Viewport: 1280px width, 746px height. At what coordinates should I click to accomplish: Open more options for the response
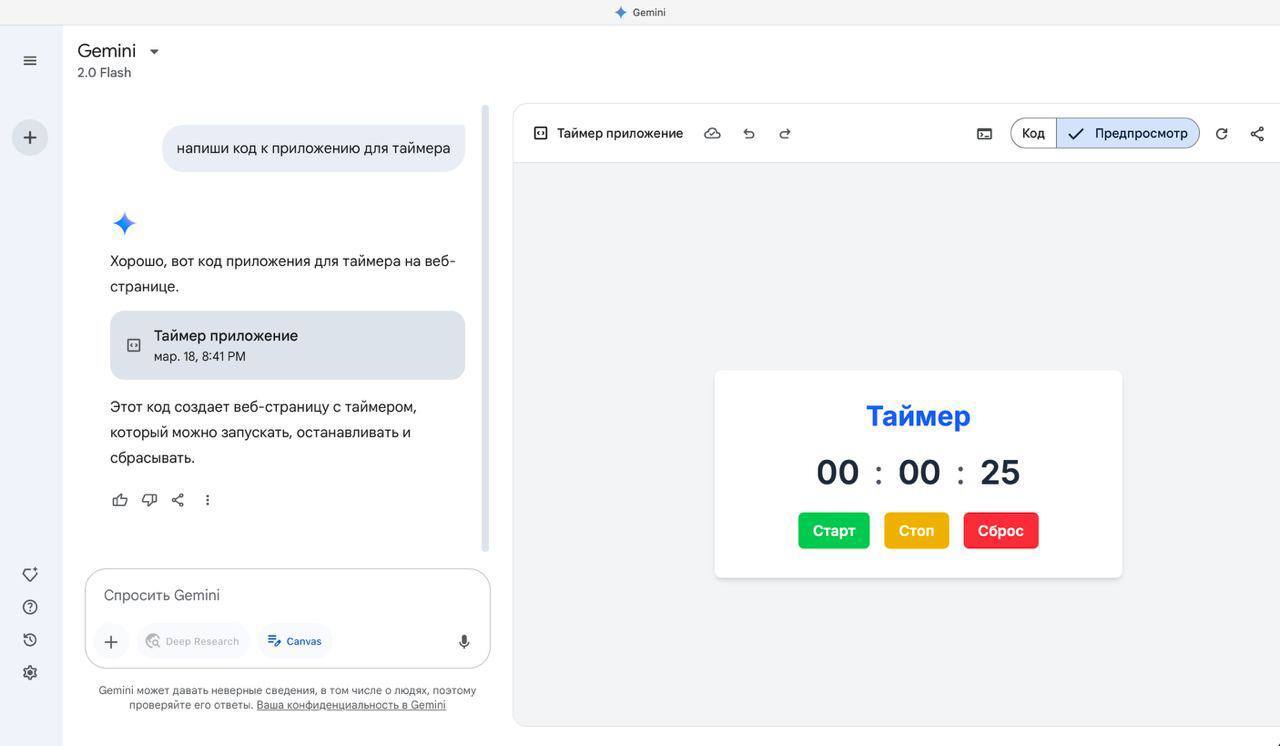207,500
